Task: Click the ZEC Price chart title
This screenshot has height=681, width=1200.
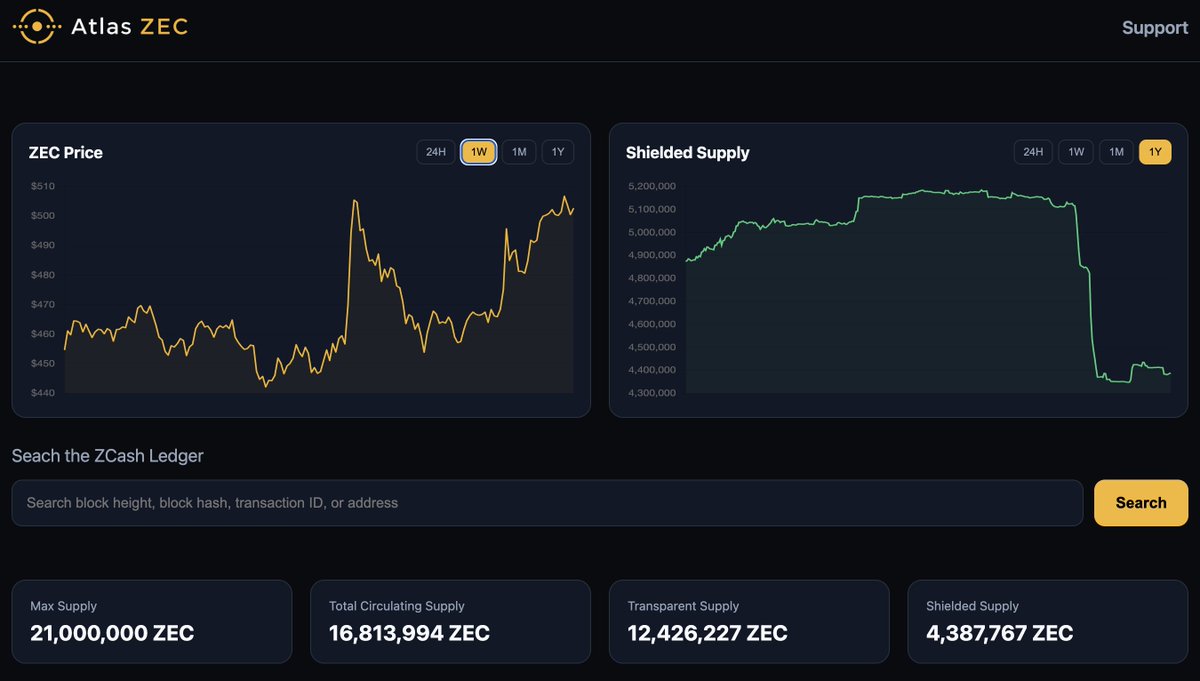Action: pyautogui.click(x=66, y=153)
